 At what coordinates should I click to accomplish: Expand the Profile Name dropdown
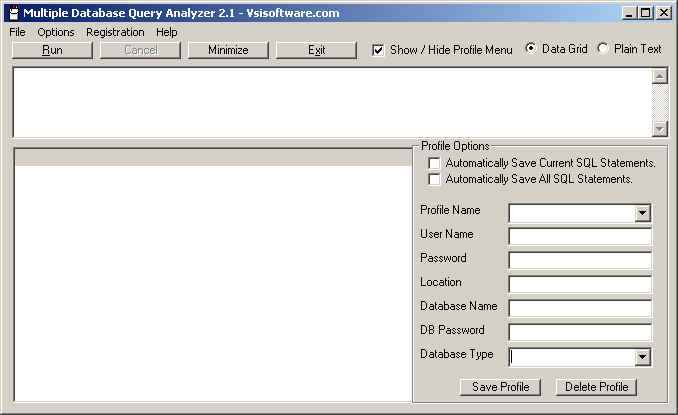coord(643,213)
